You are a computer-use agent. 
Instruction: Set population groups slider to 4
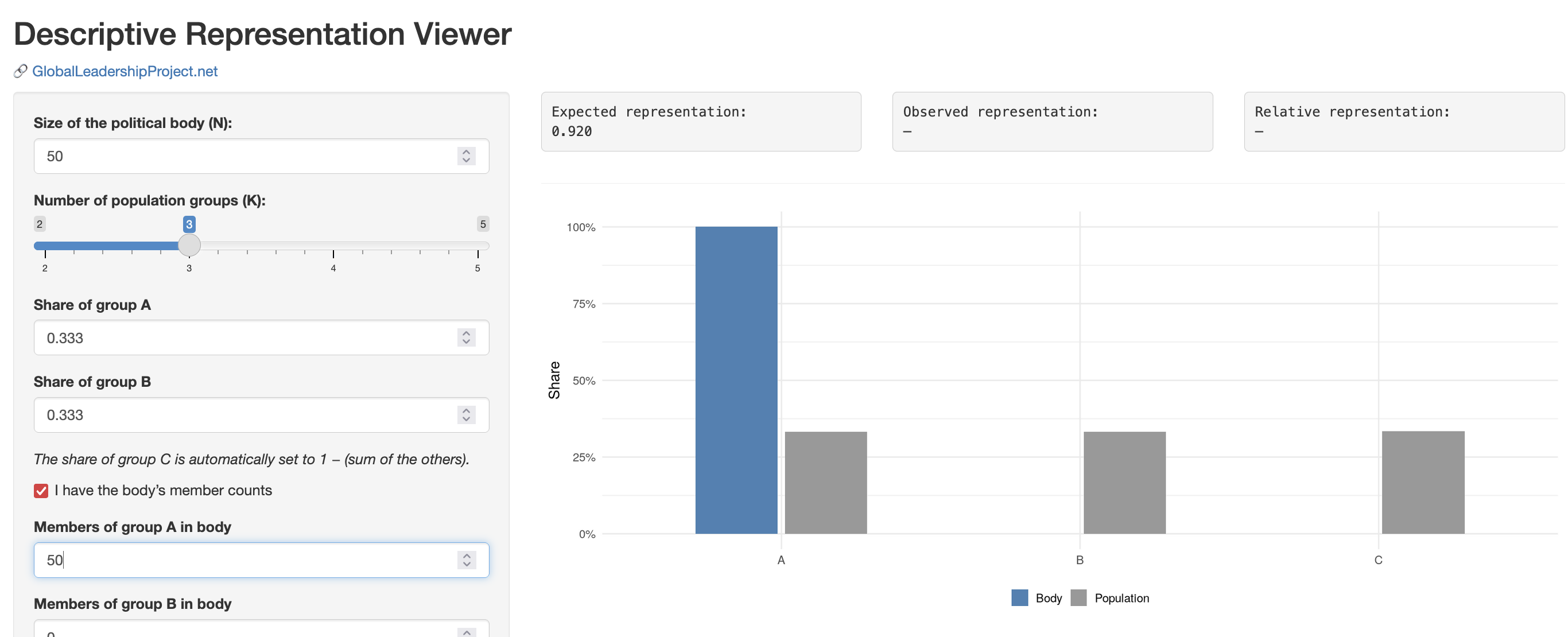tap(333, 246)
